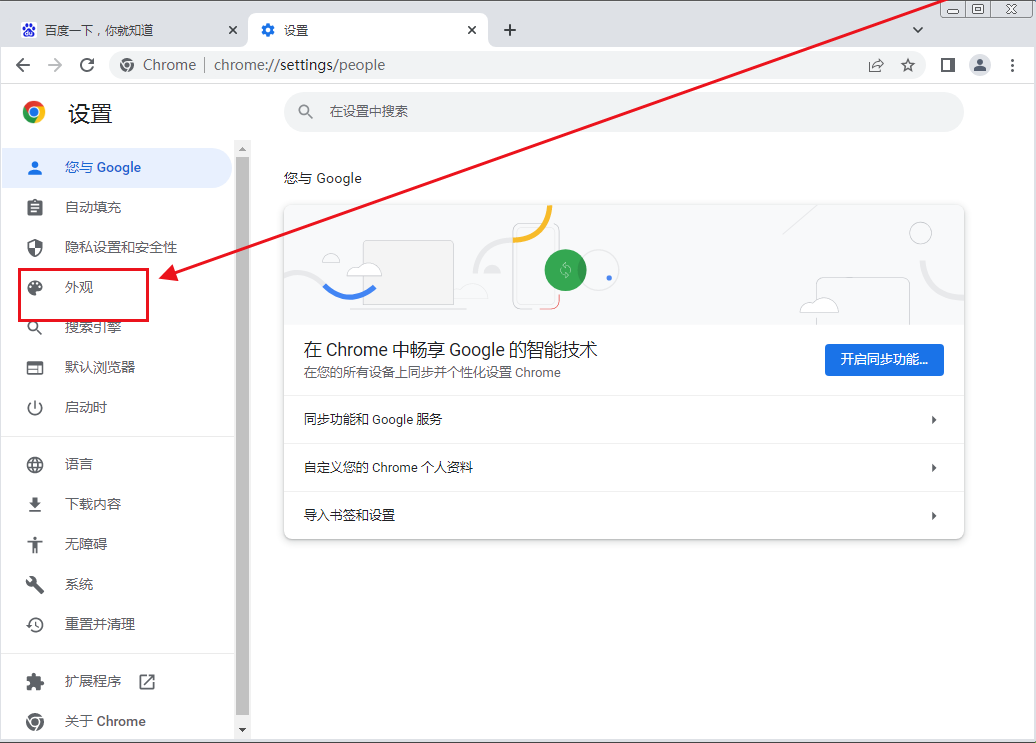Click 开启同步功能... button

(884, 360)
